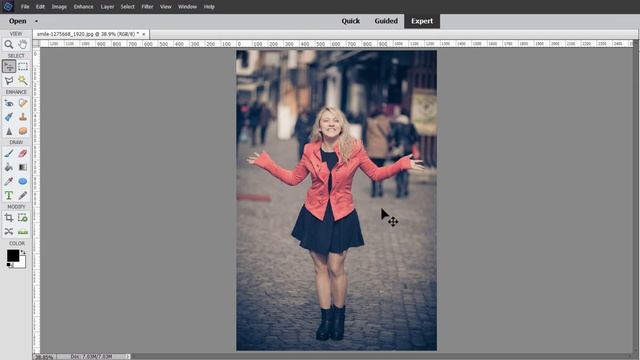Open the Edit menu

click(40, 7)
